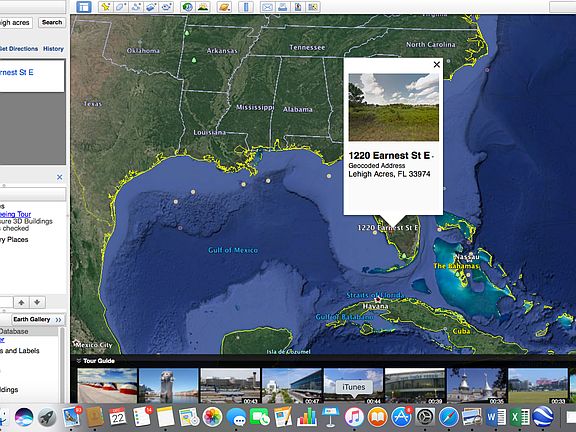Open Microsoft Word in the dock

click(496, 417)
